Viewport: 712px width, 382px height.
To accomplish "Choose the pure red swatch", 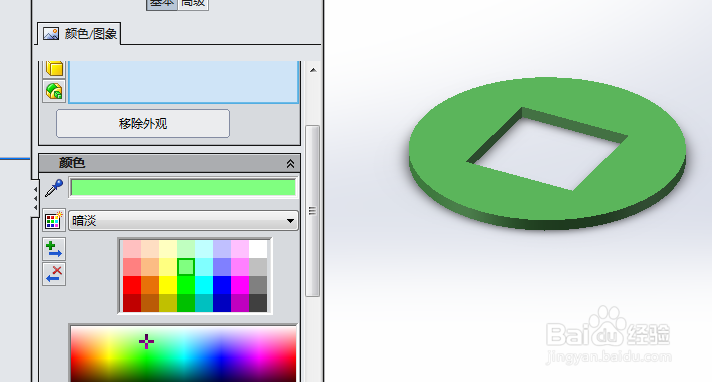I will pos(132,285).
